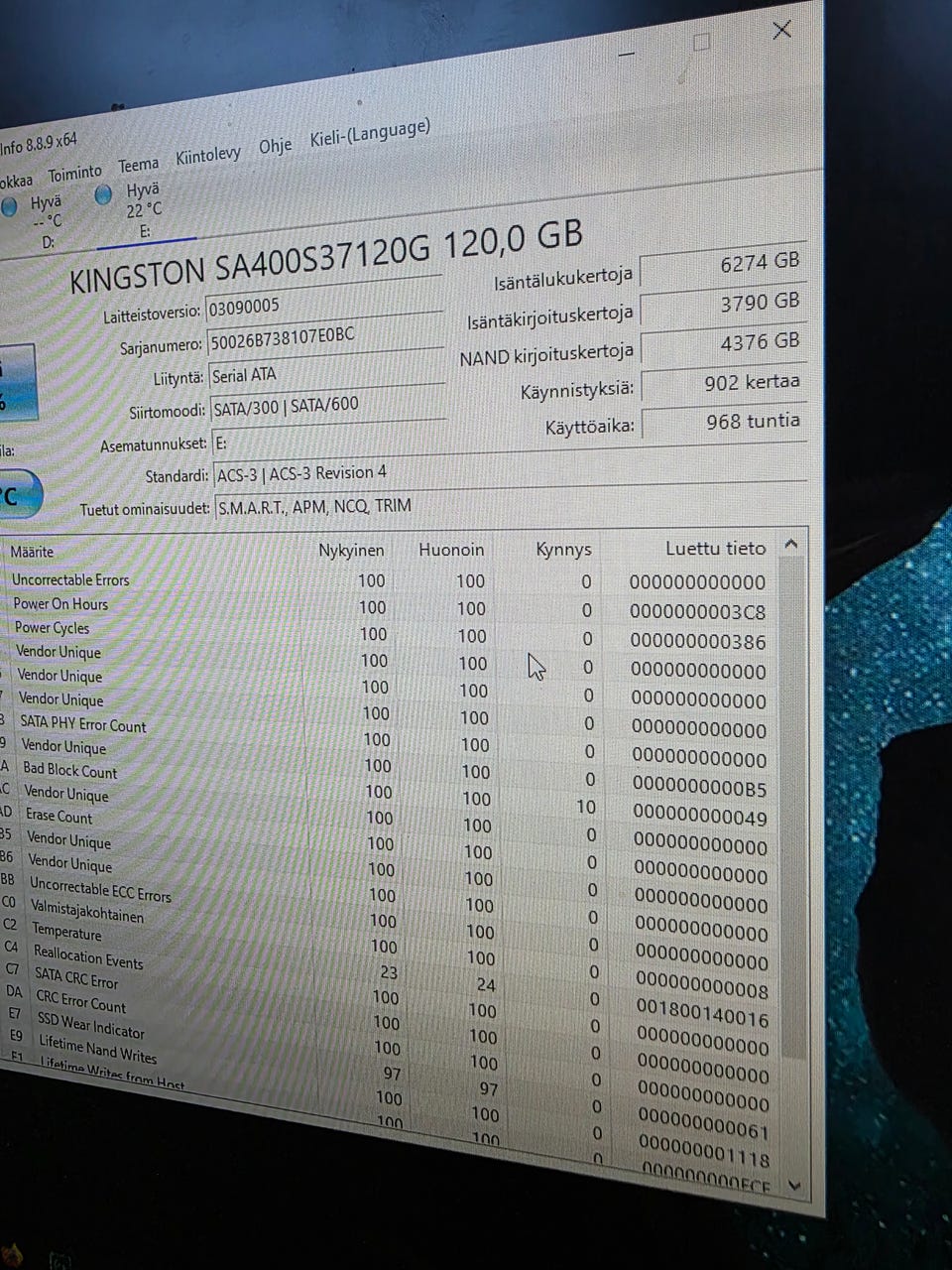Click the current value 23
Image resolution: width=952 pixels, height=1270 pixels.
click(x=389, y=973)
